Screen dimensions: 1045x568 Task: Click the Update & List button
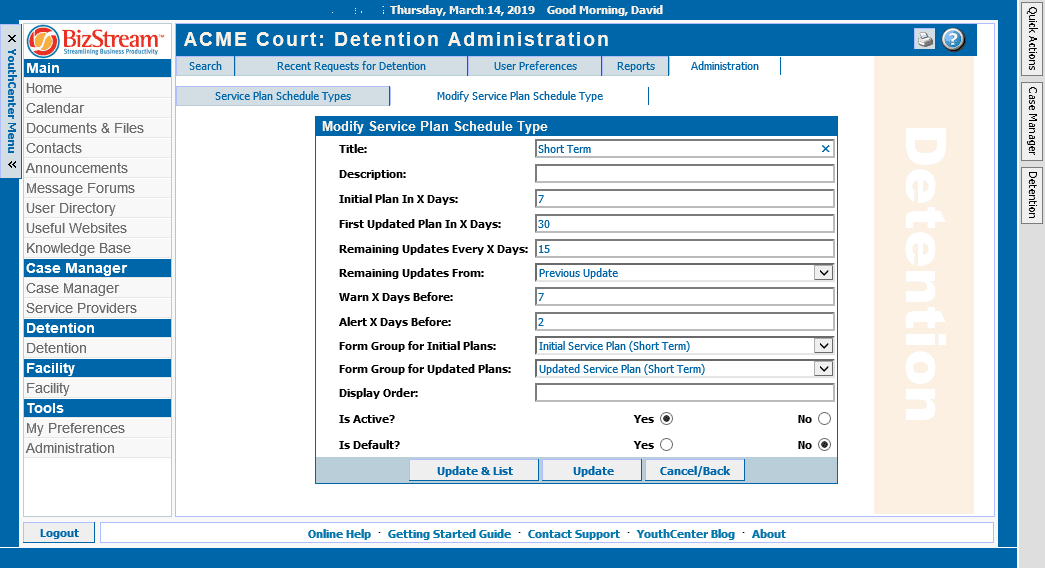475,471
